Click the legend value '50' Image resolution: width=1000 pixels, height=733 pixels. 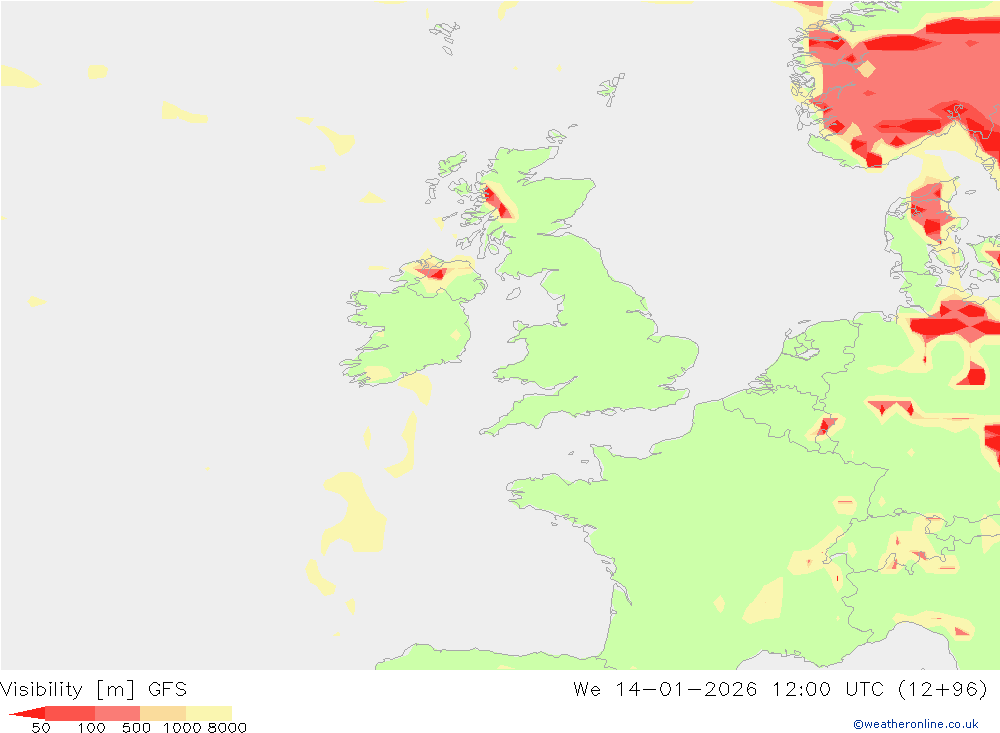point(41,728)
